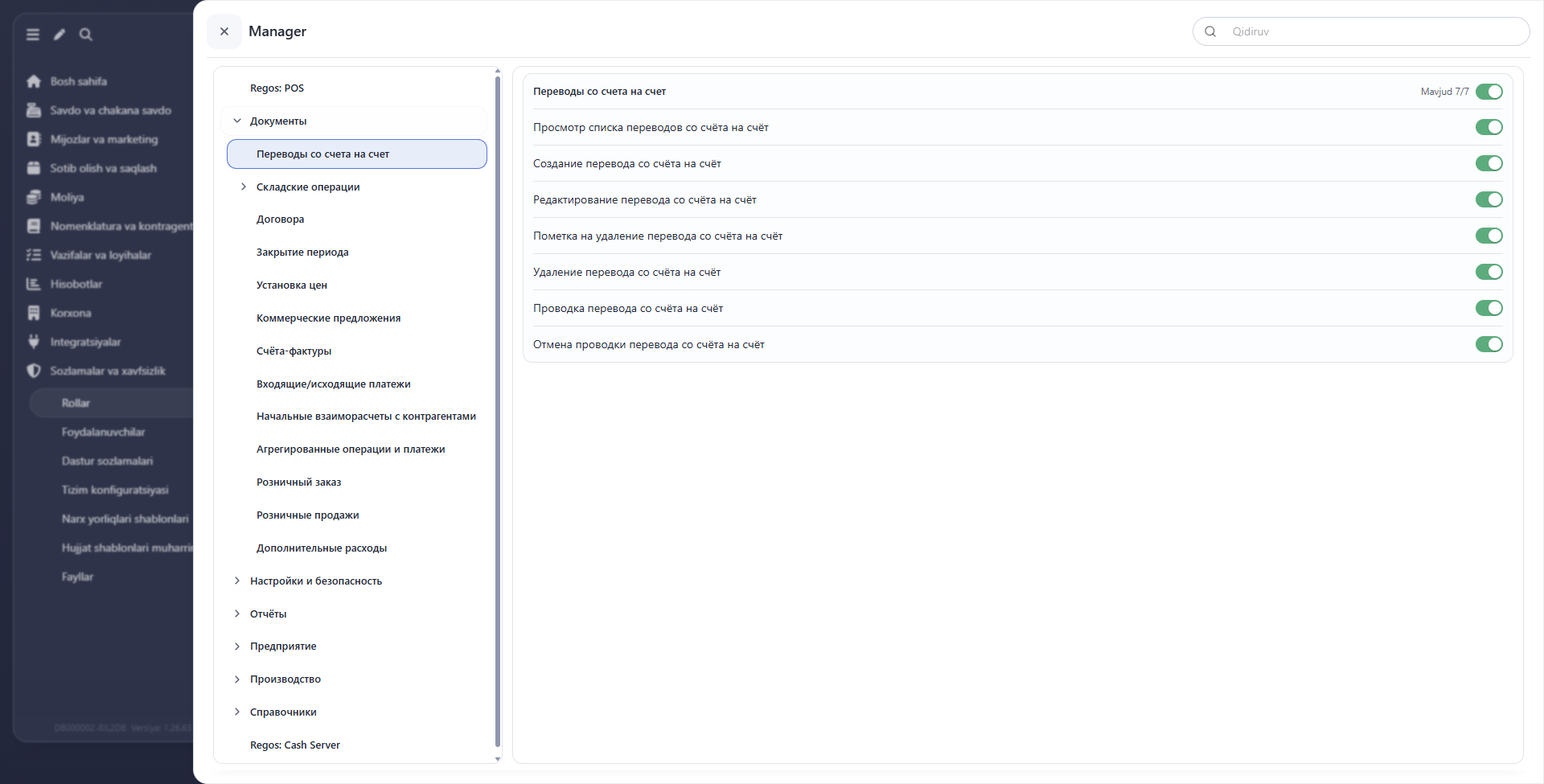Image resolution: width=1544 pixels, height=784 pixels.
Task: Toggle Пометка на удаление перевода switch
Action: [x=1489, y=236]
